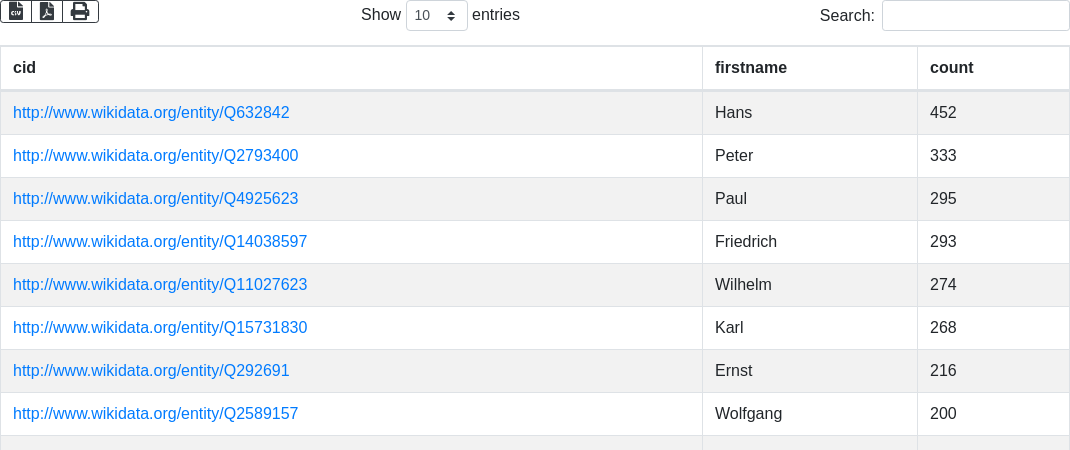
Task: Open the Q292691 wikidata link
Action: click(151, 371)
